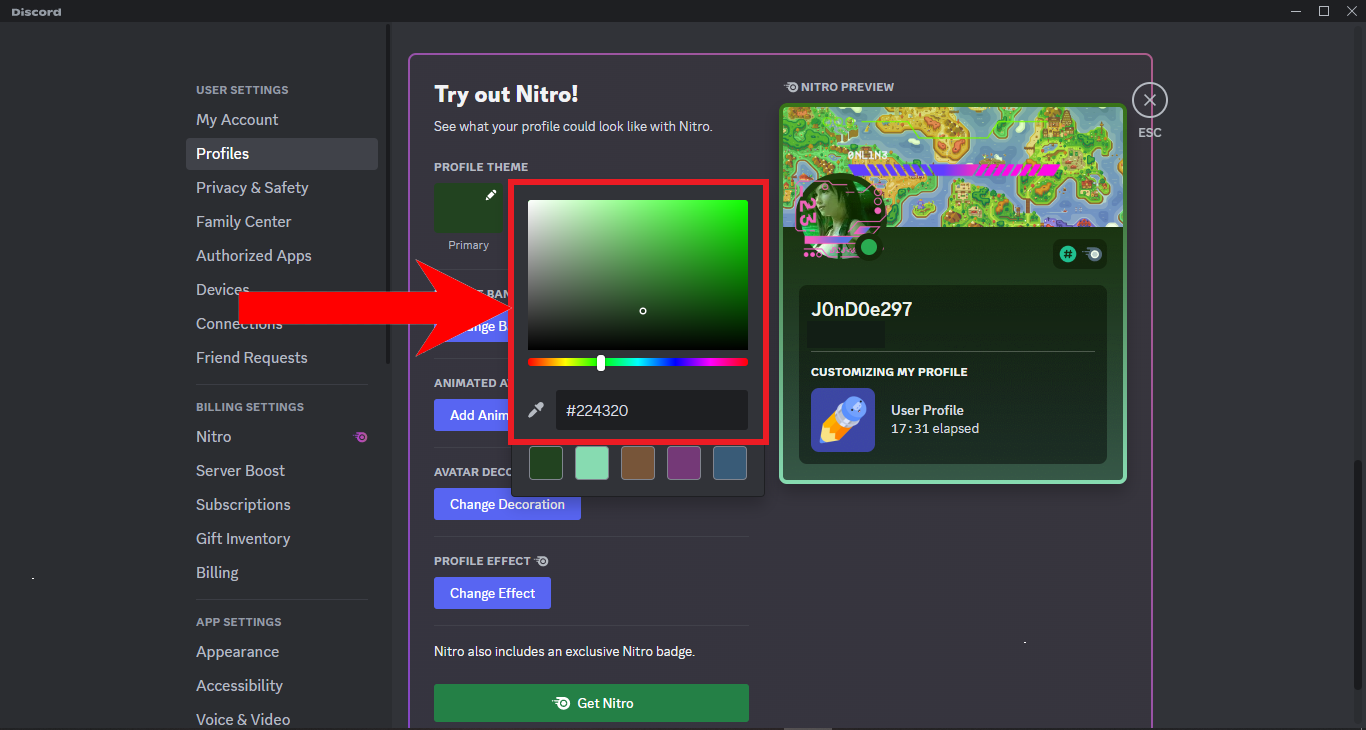Viewport: 1366px width, 730px height.
Task: Edit the Primary profile theme color swatch
Action: [469, 208]
